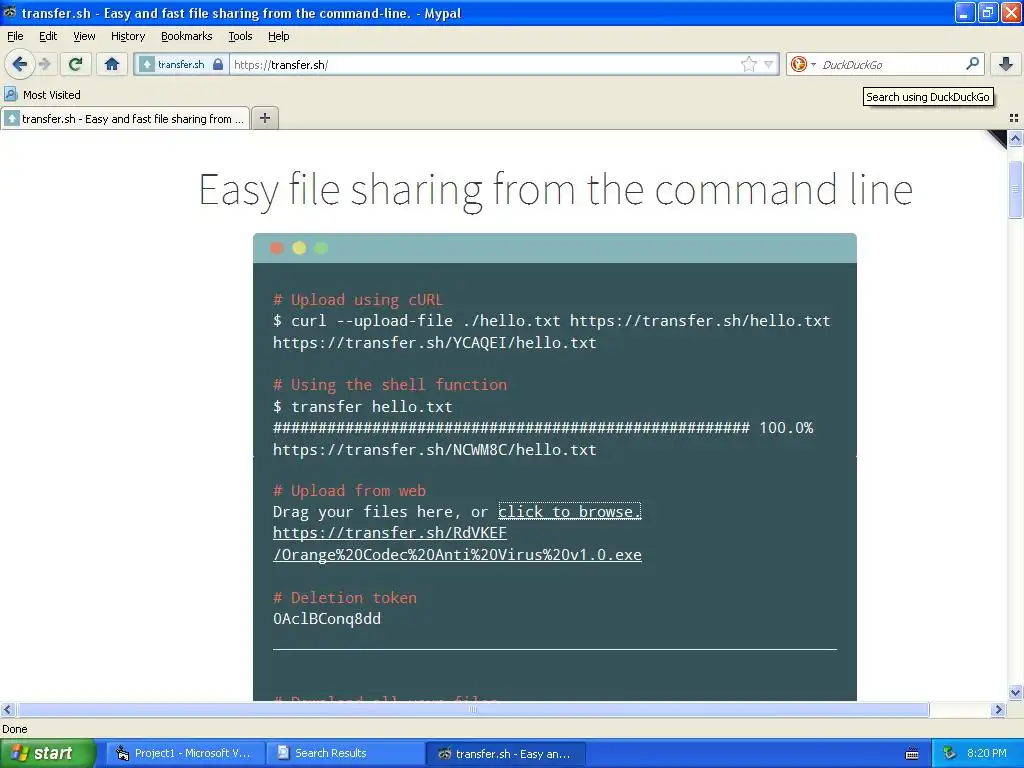1024x768 pixels.
Task: Open the Help menu
Action: [278, 36]
